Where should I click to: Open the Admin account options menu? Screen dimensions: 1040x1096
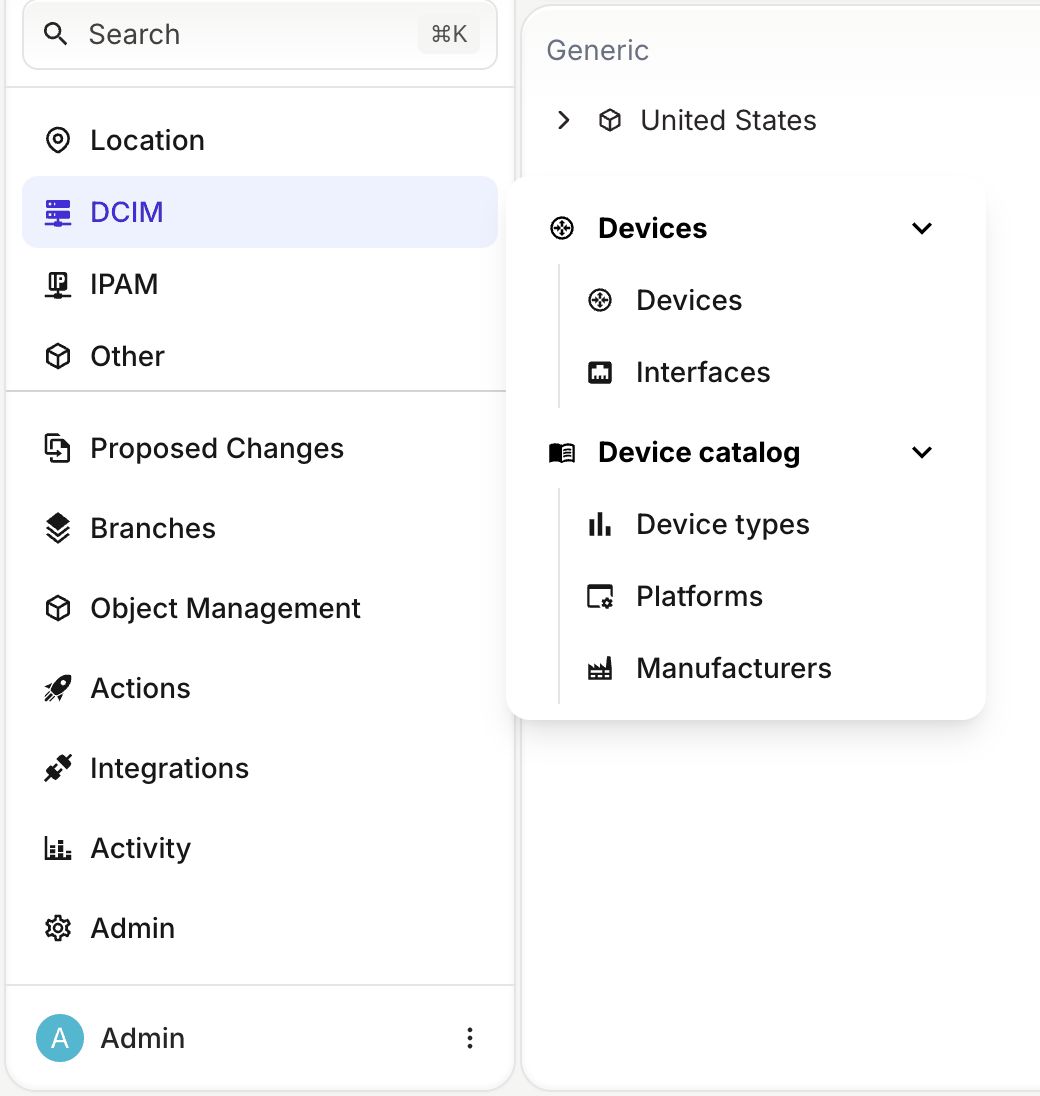click(x=470, y=1038)
